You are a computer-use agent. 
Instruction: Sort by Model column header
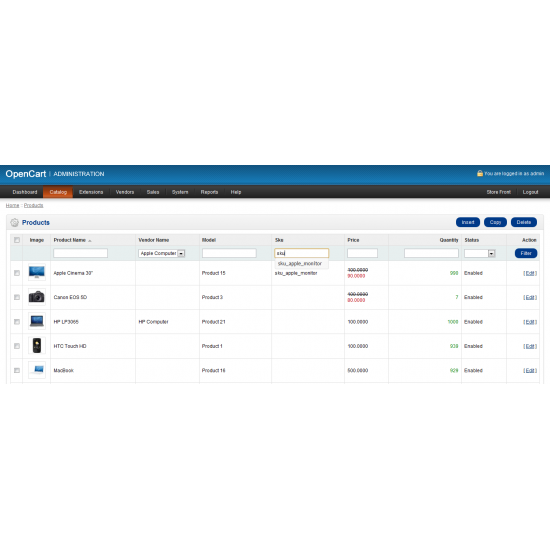coord(209,240)
